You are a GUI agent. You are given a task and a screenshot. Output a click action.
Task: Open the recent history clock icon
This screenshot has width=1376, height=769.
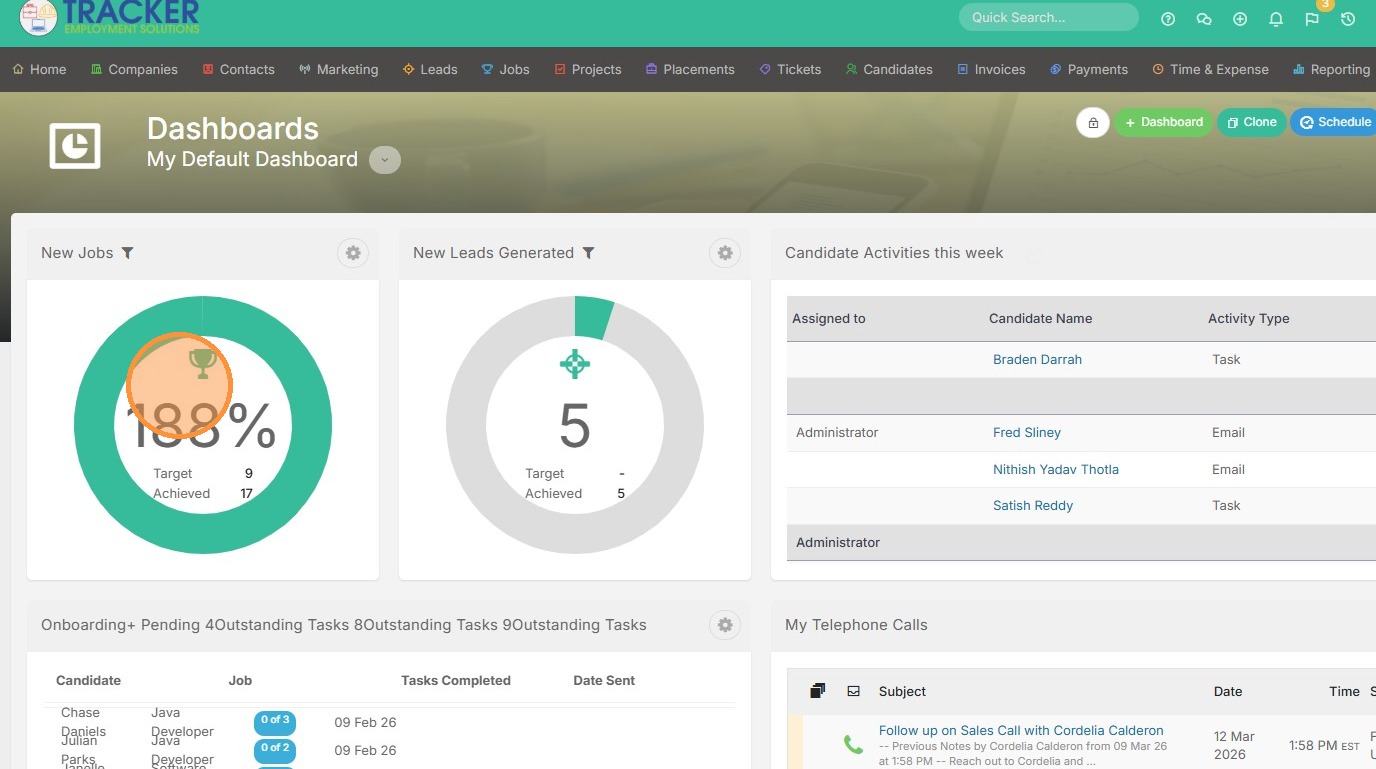(x=1348, y=19)
